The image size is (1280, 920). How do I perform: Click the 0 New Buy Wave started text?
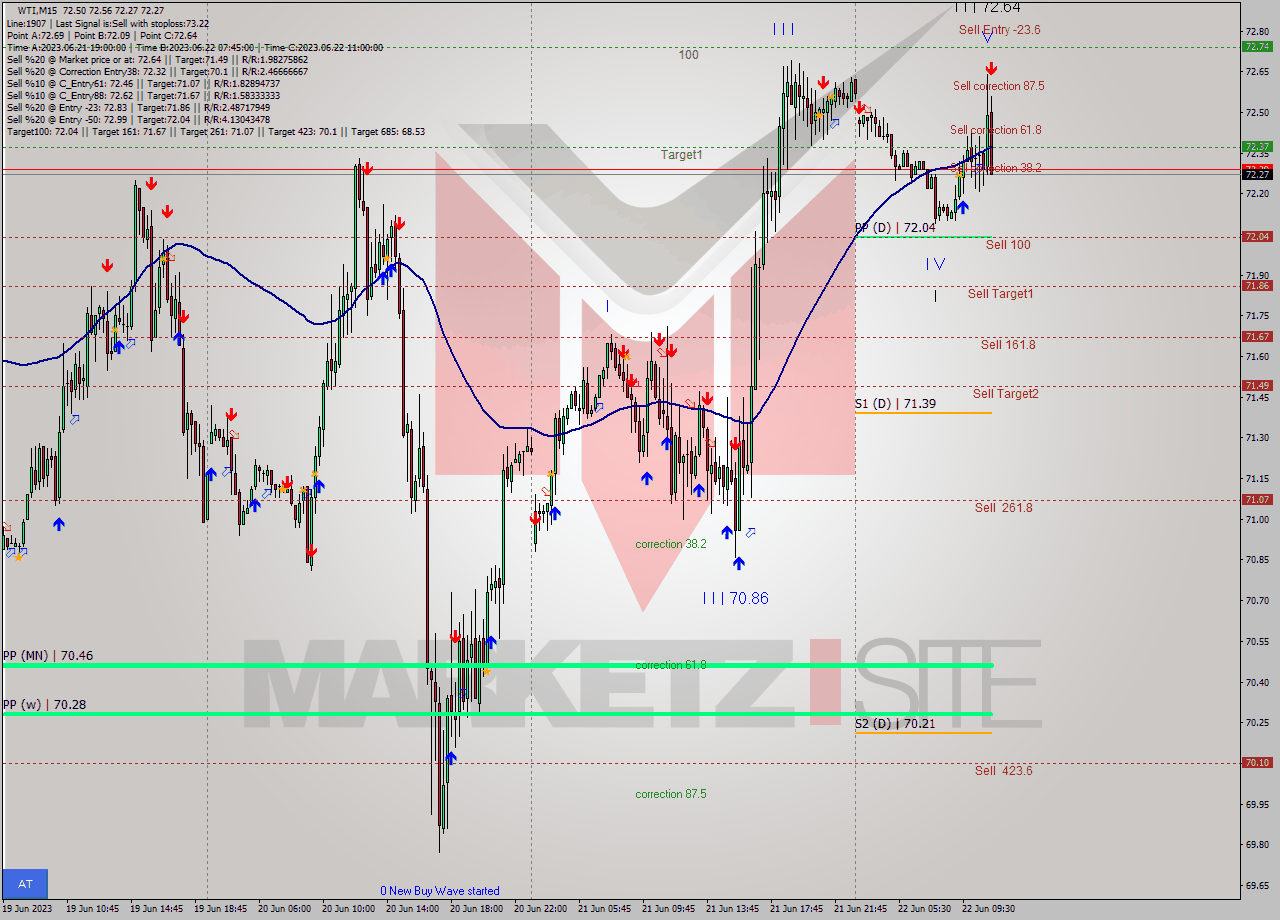(x=440, y=891)
